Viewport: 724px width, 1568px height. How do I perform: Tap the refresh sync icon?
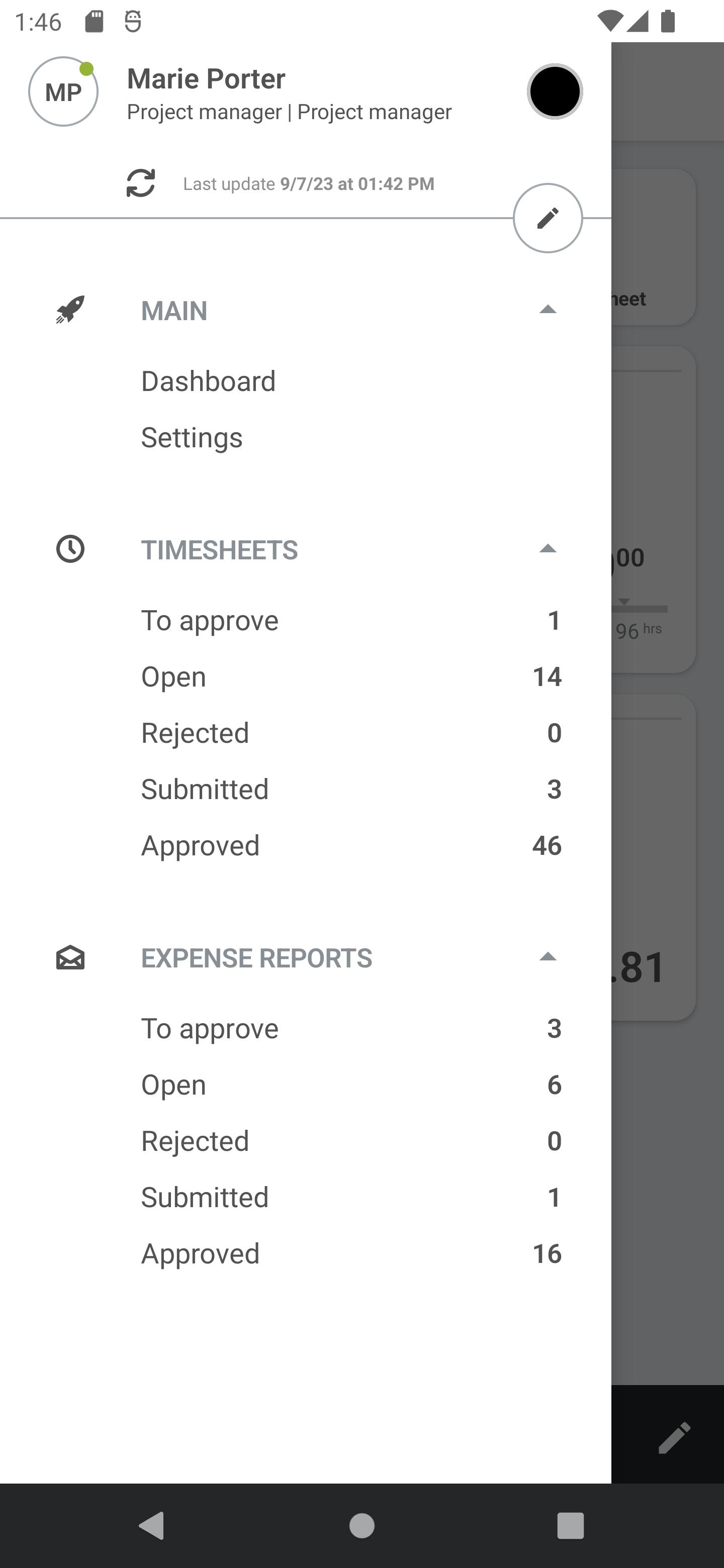tap(141, 183)
